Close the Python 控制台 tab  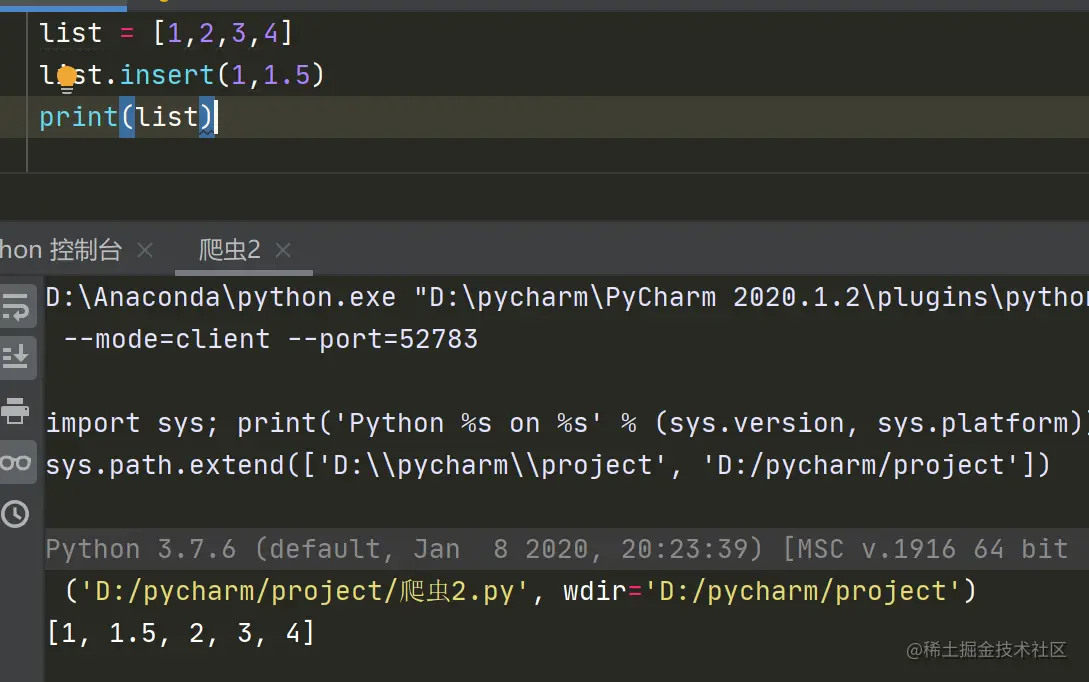(144, 249)
